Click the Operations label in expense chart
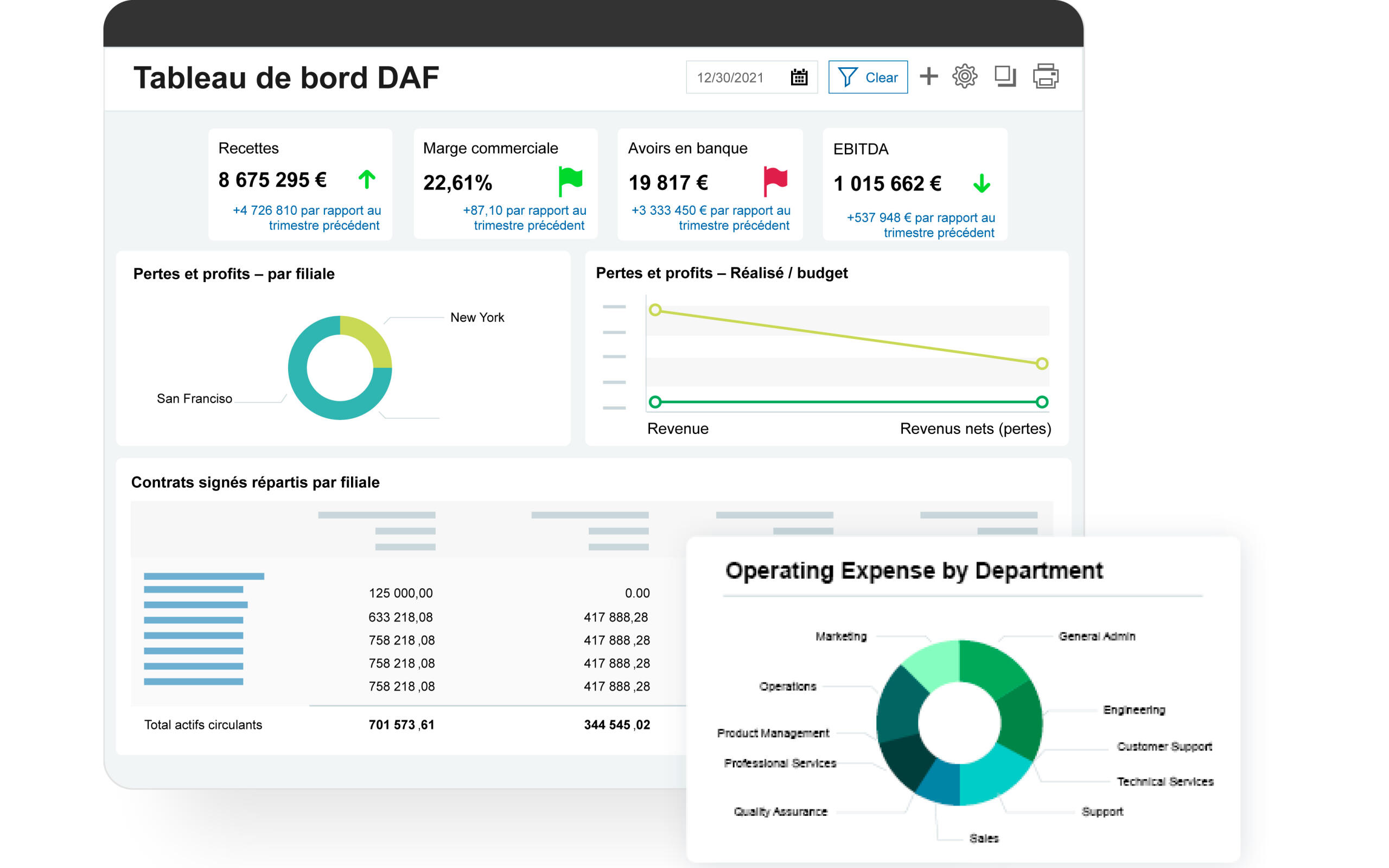The height and width of the screenshot is (868, 1389). pyautogui.click(x=787, y=687)
